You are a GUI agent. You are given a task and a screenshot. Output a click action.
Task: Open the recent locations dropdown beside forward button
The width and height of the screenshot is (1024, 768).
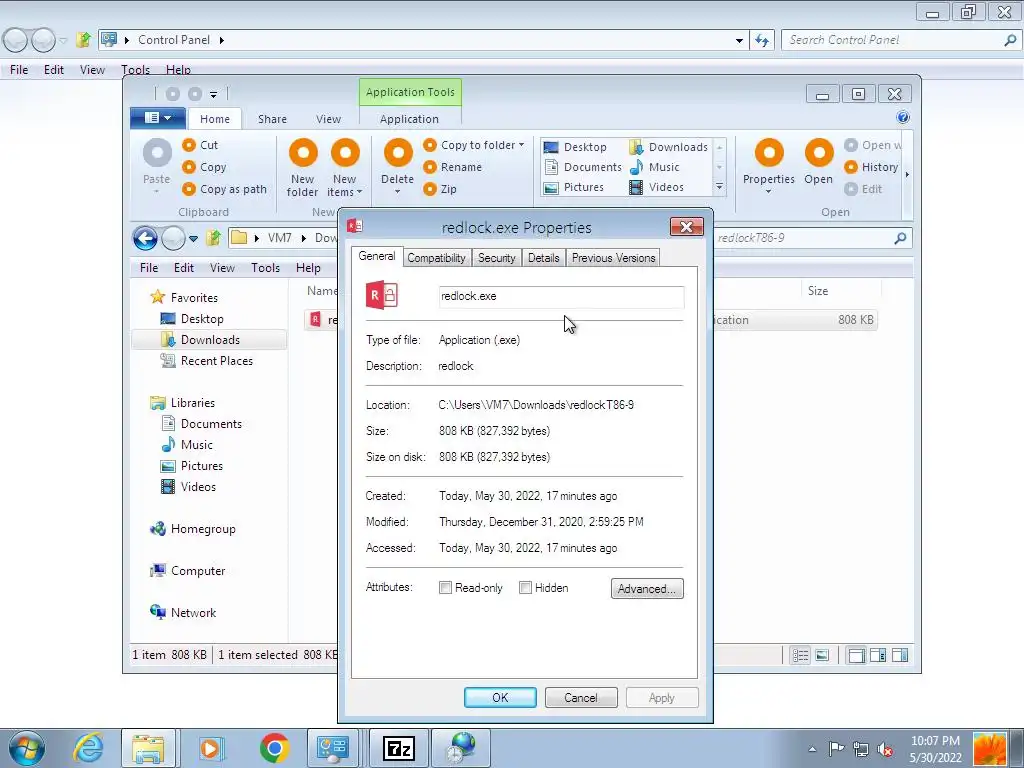tap(193, 239)
